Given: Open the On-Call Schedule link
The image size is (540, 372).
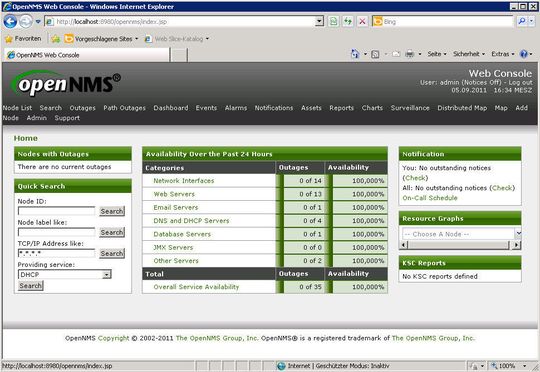Looking at the screenshot, I should (430, 198).
